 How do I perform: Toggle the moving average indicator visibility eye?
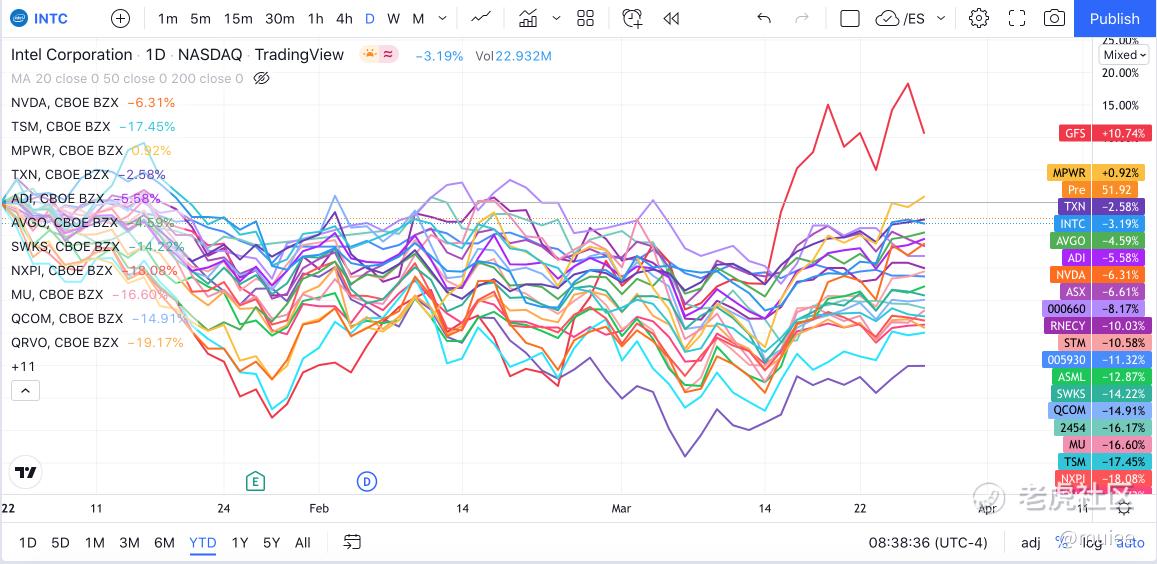pos(260,78)
